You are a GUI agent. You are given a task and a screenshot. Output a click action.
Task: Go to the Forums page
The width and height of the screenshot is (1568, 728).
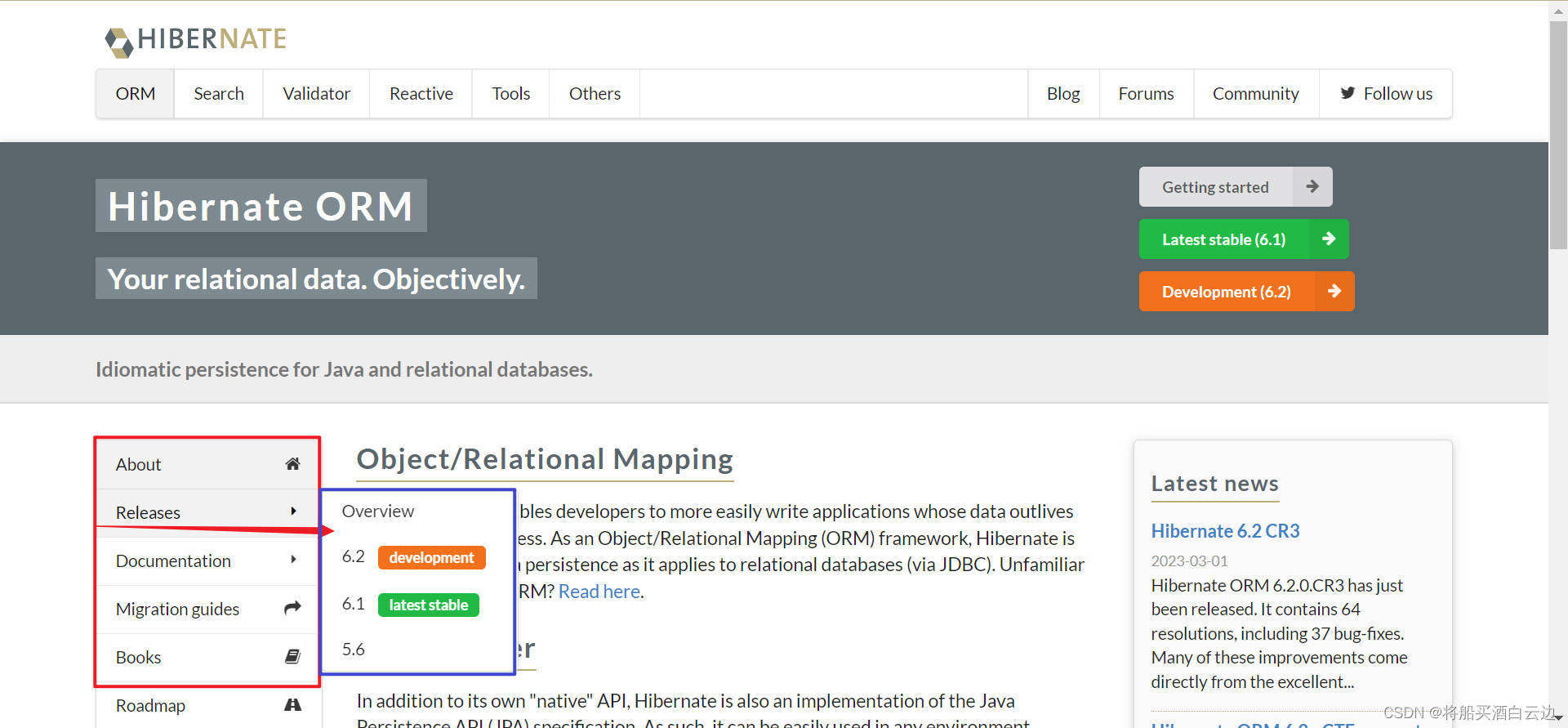(x=1147, y=94)
